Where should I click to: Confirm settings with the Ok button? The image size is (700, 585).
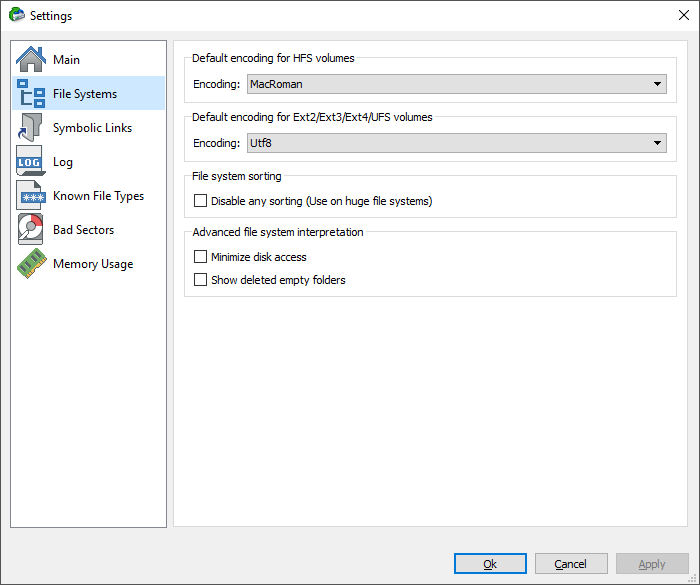[x=490, y=564]
